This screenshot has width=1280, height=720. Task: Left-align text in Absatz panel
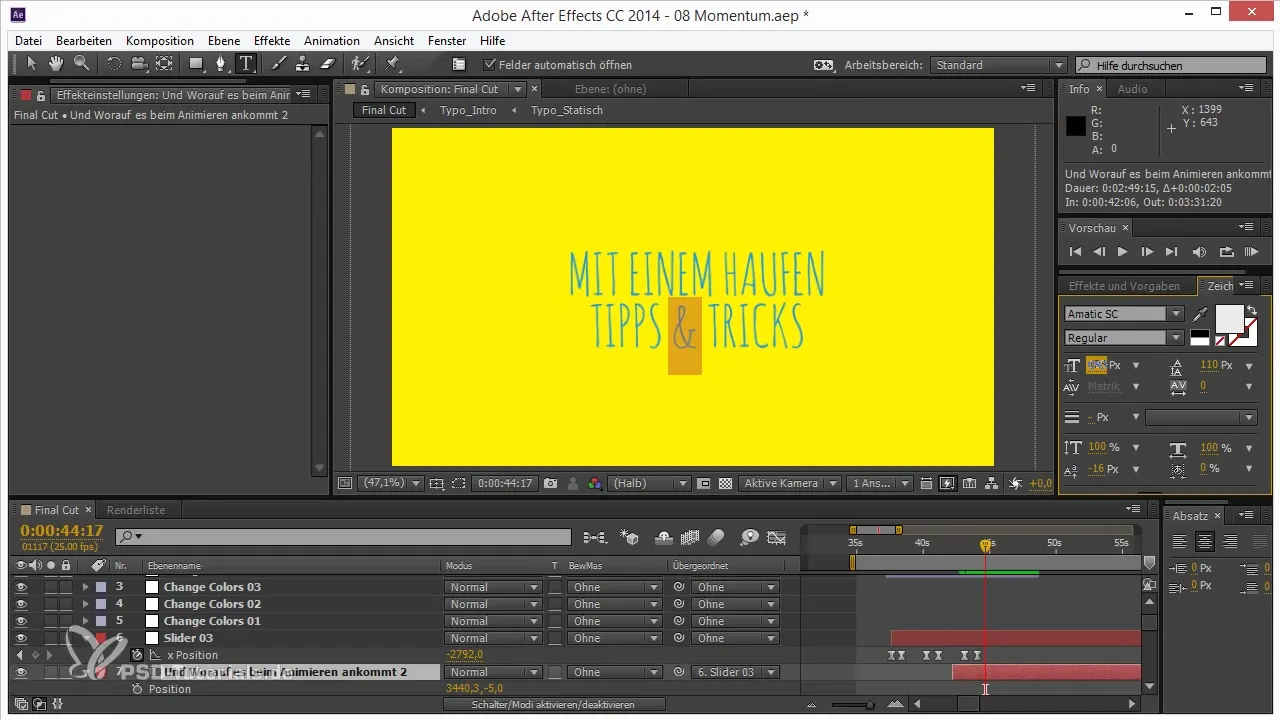click(x=1181, y=541)
